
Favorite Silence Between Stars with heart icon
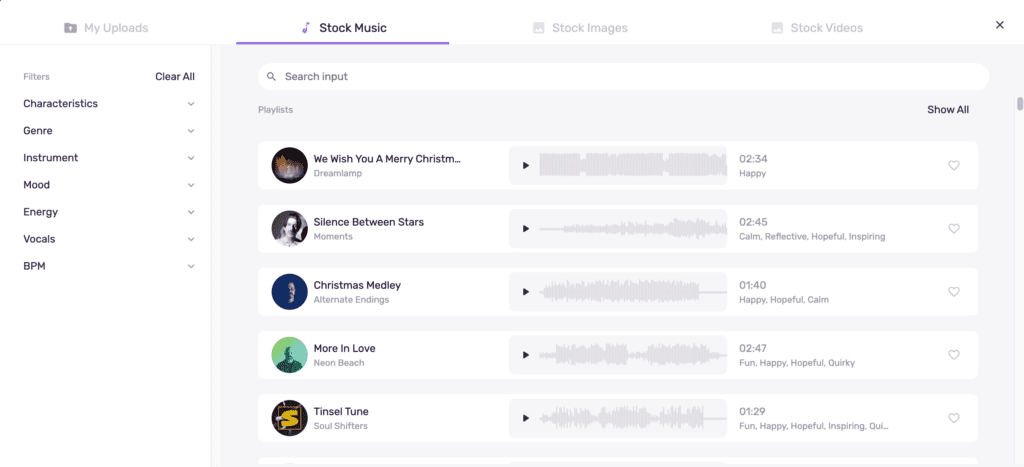tap(953, 229)
